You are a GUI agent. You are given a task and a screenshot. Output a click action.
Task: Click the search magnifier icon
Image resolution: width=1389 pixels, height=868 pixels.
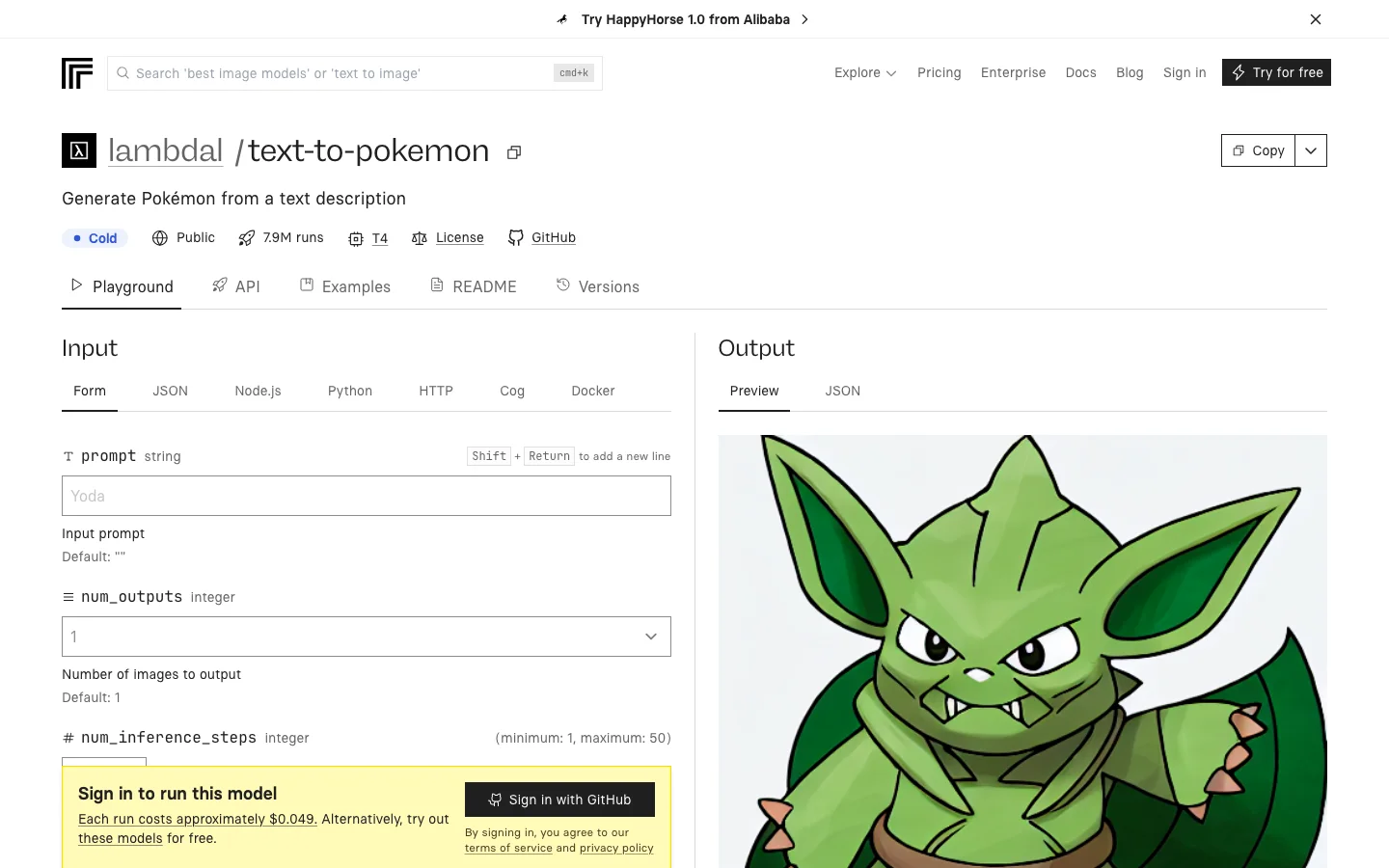click(123, 73)
